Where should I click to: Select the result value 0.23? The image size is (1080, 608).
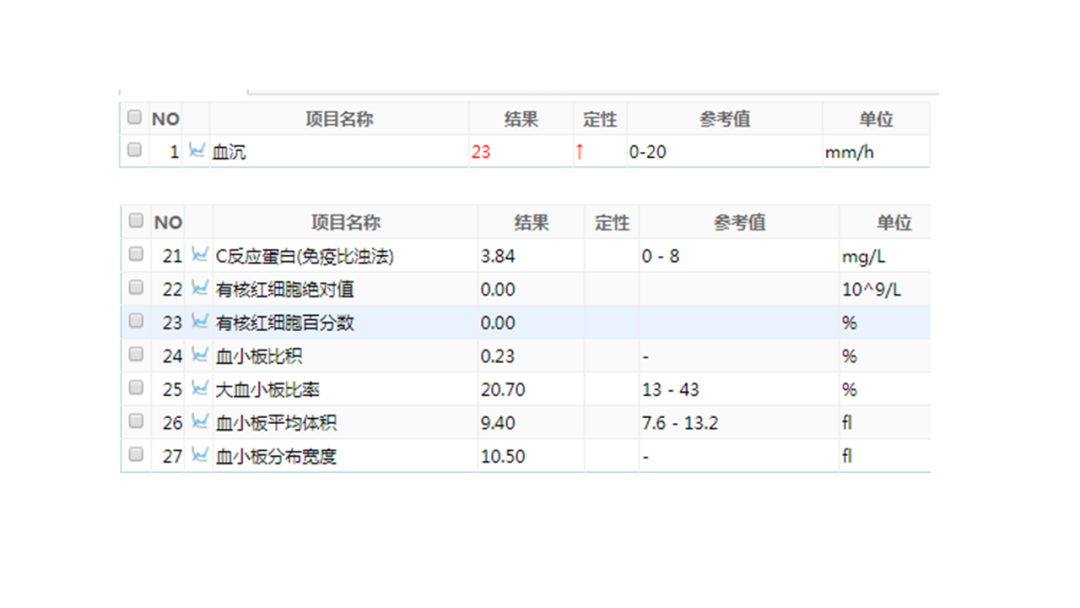pos(497,356)
